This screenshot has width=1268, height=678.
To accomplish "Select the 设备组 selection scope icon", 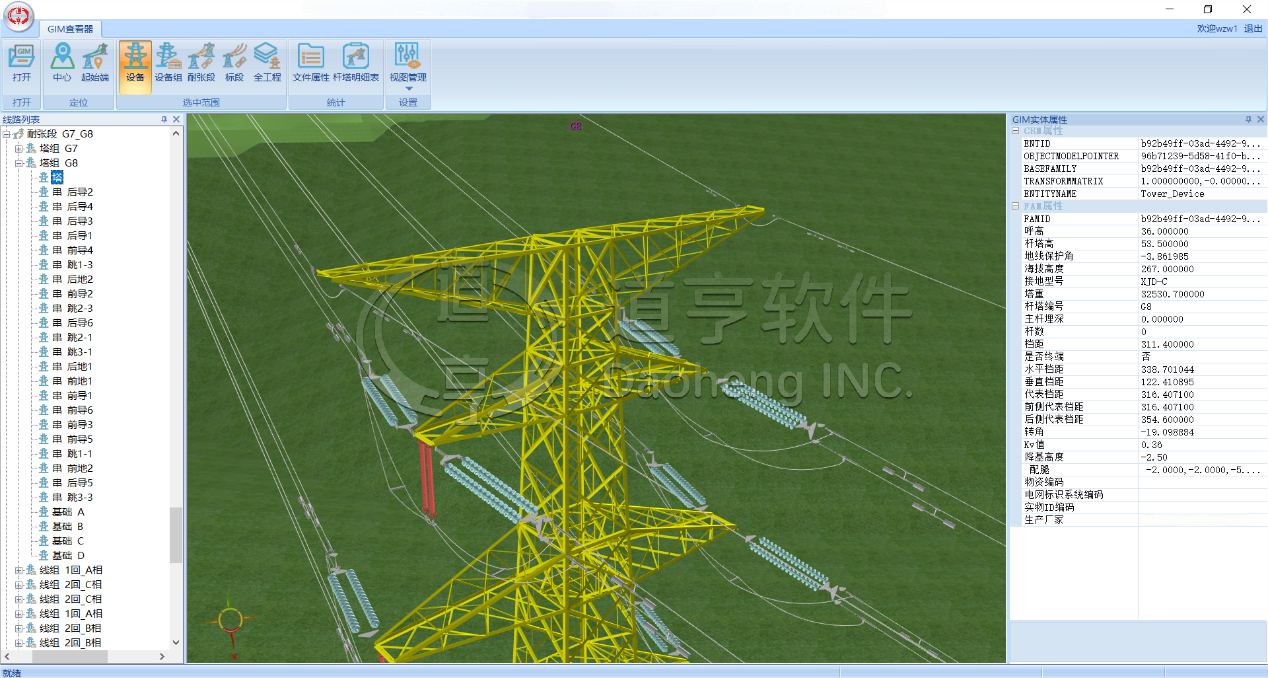I will (168, 62).
